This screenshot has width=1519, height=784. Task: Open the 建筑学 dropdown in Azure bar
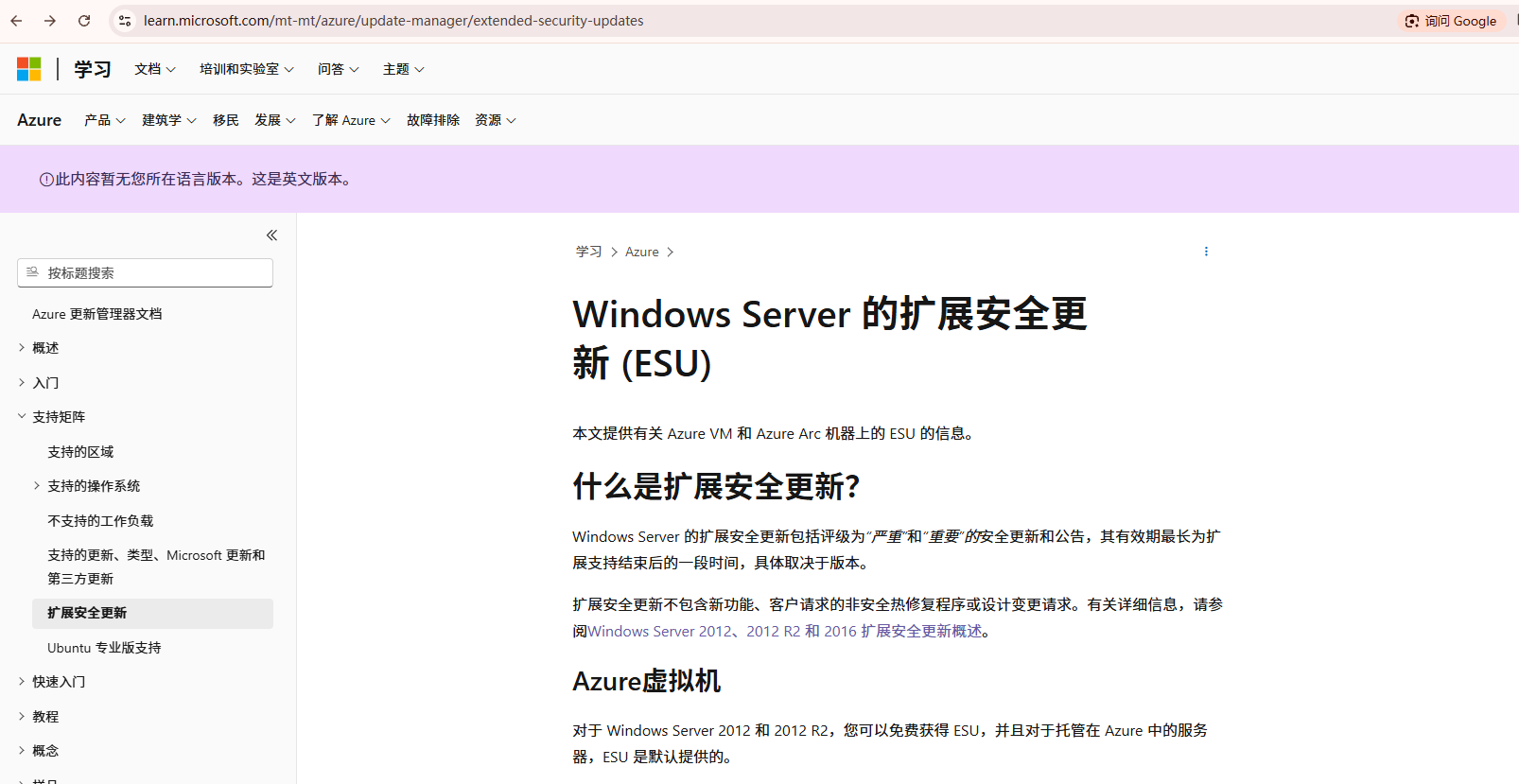pos(169,120)
